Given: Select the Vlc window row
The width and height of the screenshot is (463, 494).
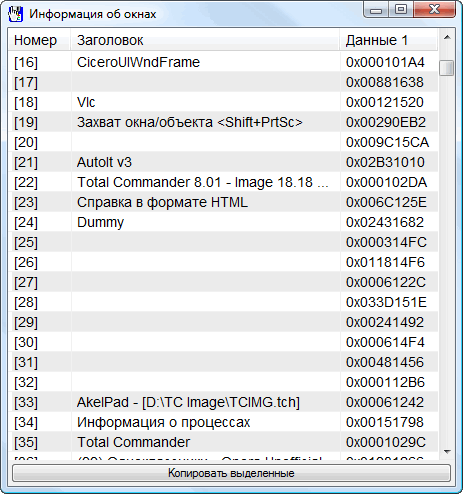Looking at the screenshot, I should pos(223,102).
